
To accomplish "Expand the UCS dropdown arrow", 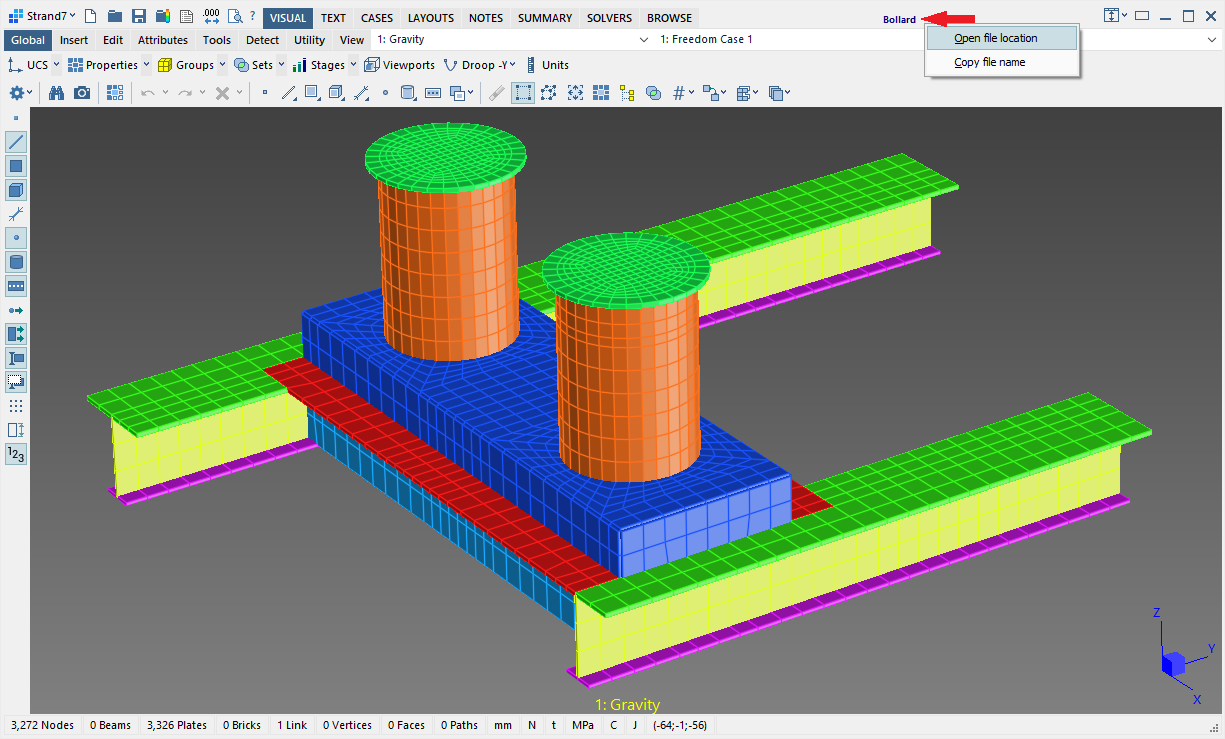I will click(x=56, y=65).
